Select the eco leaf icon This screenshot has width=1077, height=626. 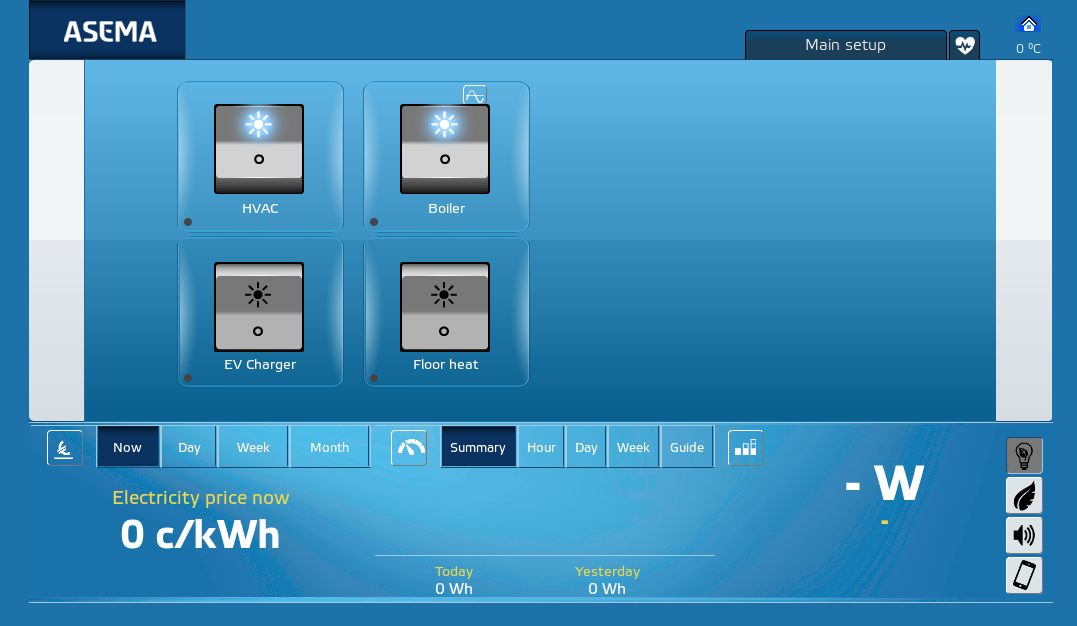pos(1024,495)
